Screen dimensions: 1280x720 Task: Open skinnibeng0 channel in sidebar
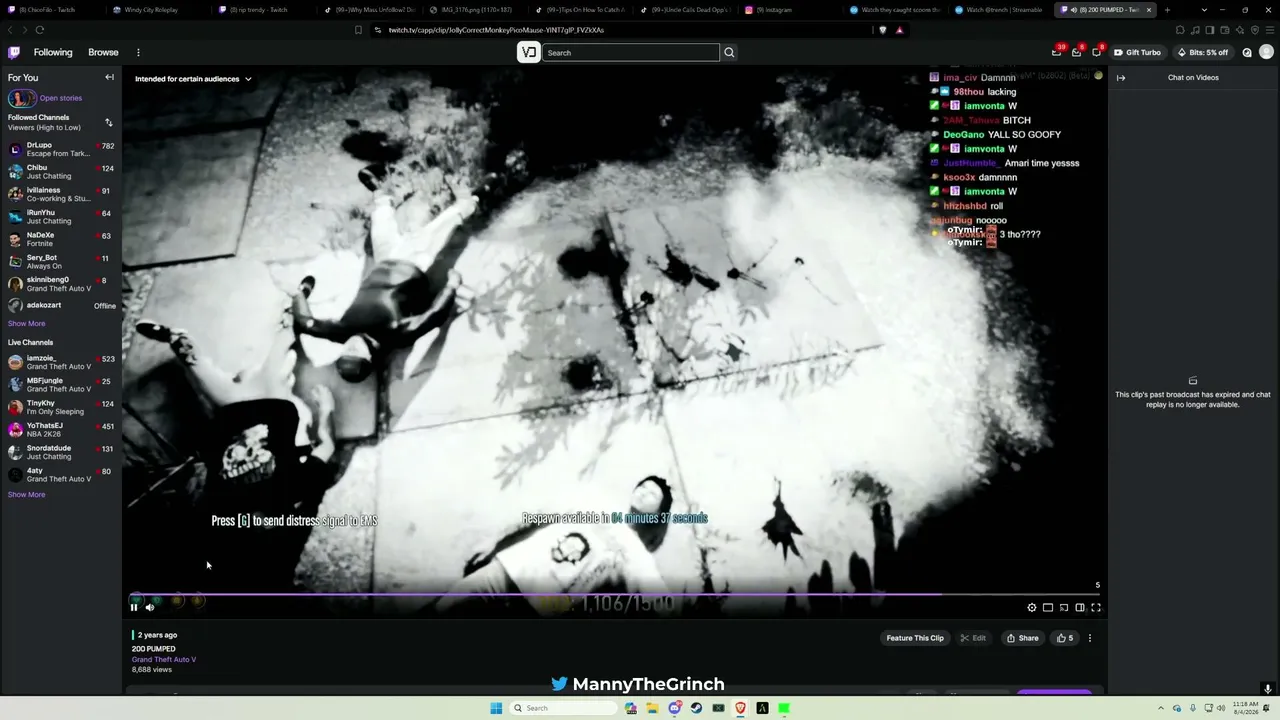pos(61,284)
